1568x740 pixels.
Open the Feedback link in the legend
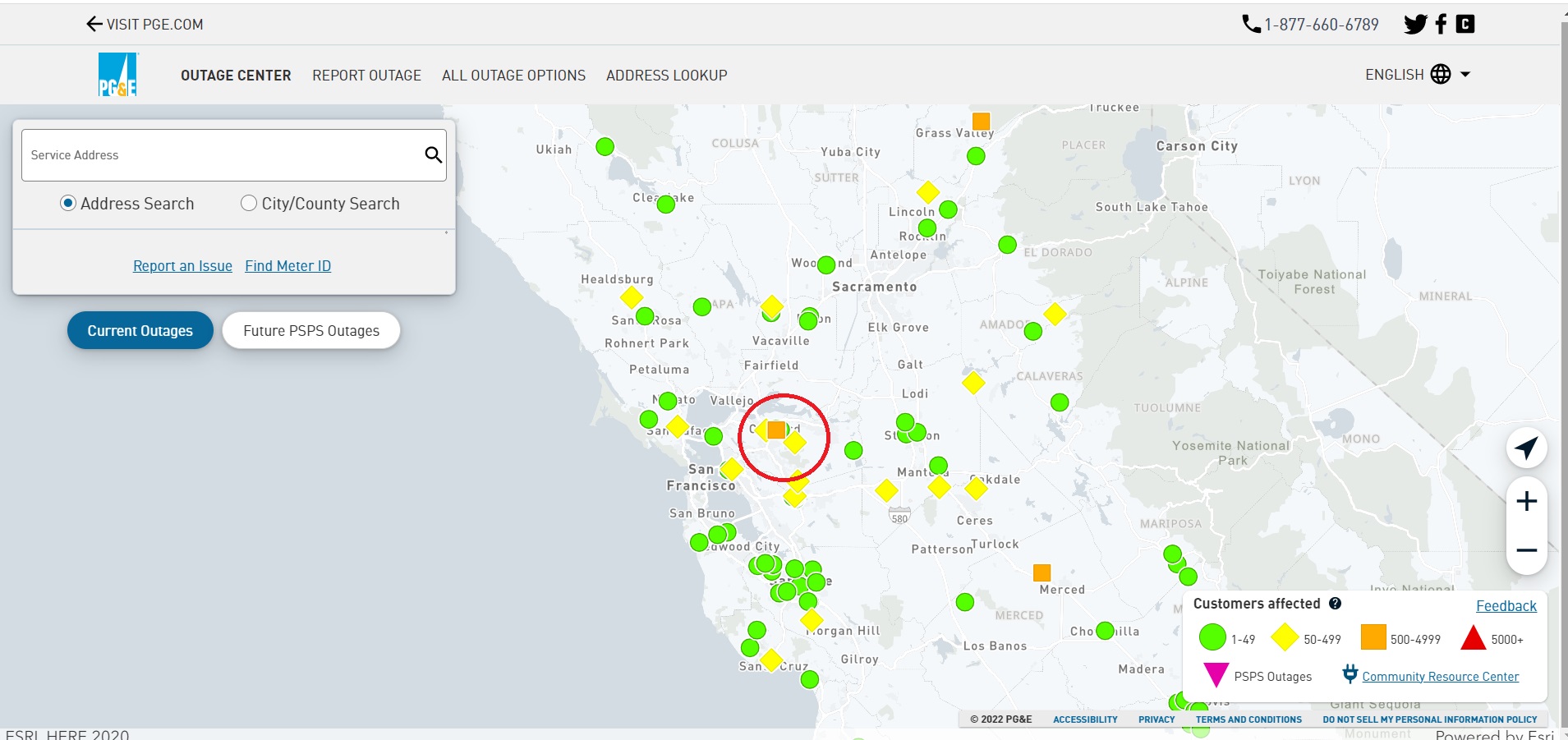(1506, 606)
